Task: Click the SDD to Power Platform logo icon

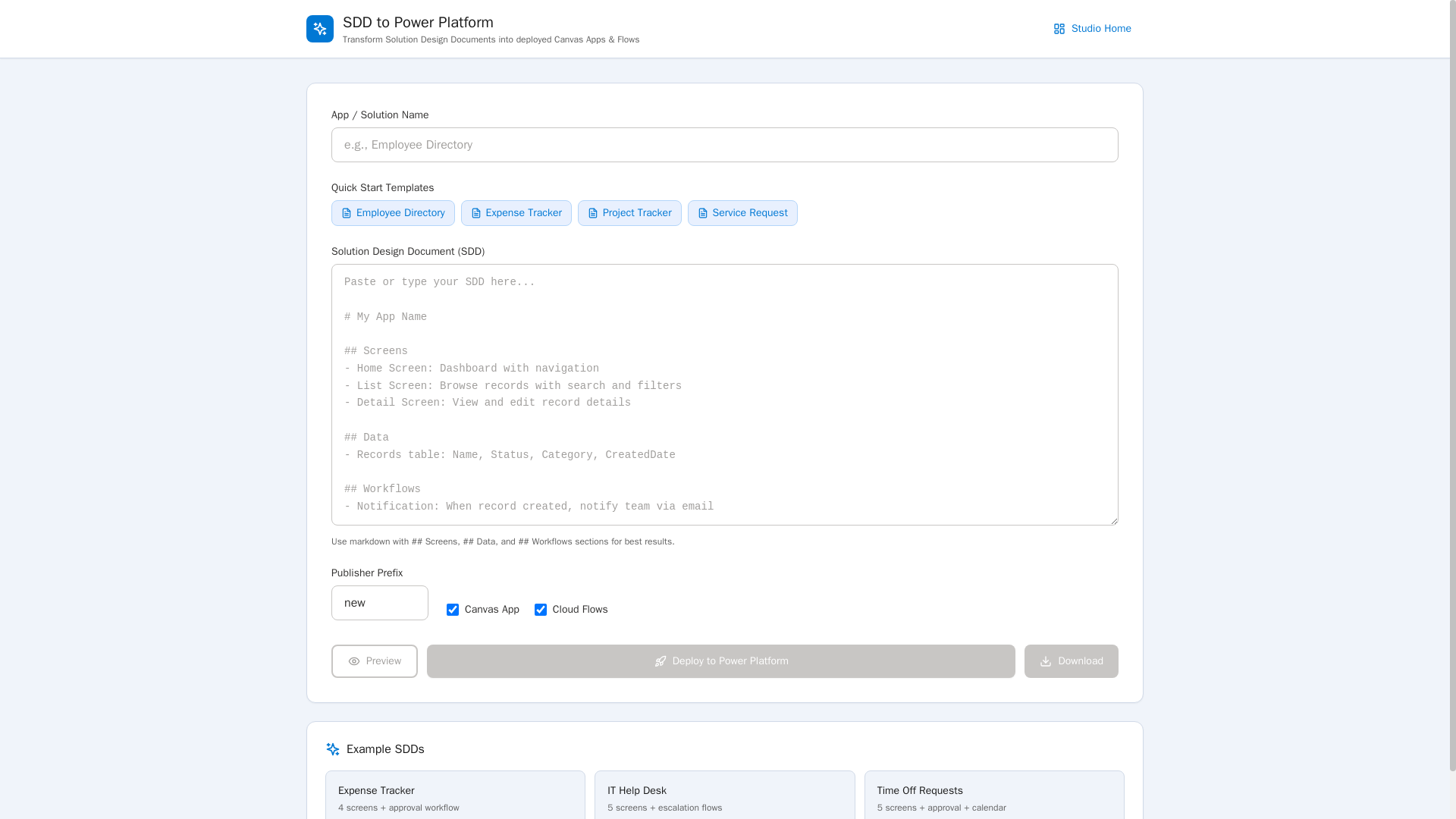Action: (320, 29)
